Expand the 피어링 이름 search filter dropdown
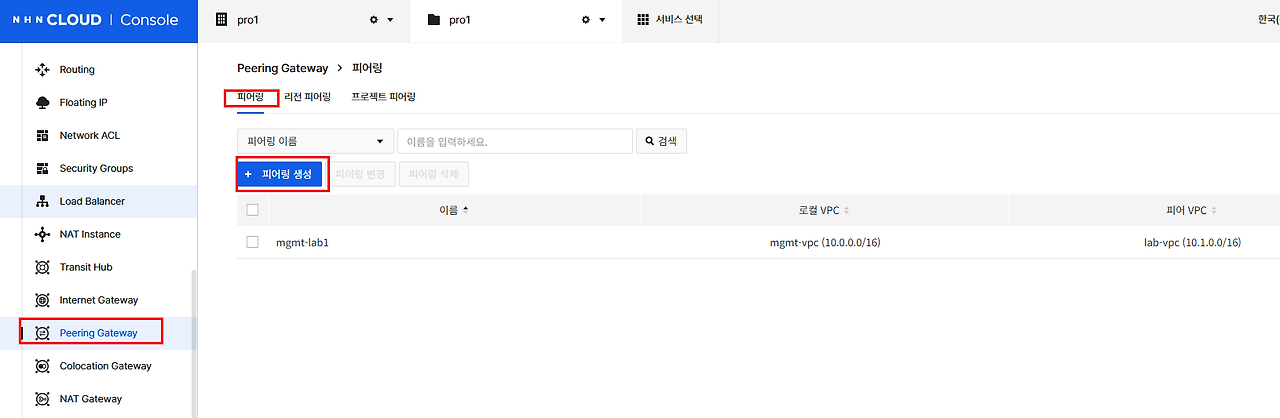 pyautogui.click(x=315, y=141)
